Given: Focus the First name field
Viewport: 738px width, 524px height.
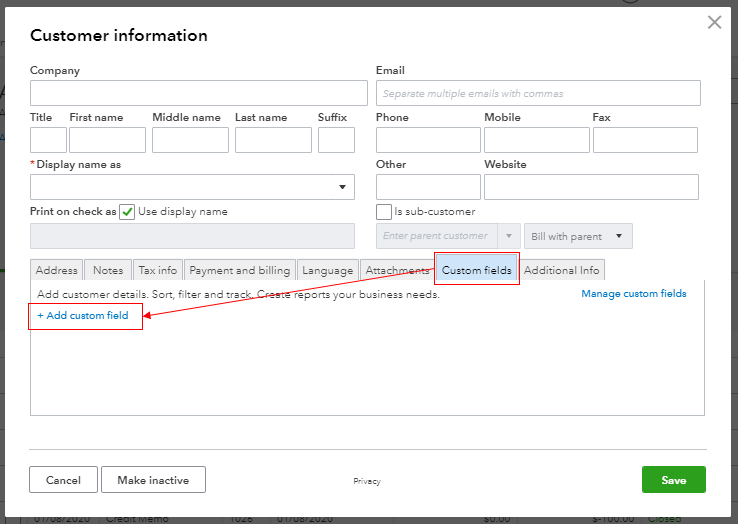Looking at the screenshot, I should 107,140.
